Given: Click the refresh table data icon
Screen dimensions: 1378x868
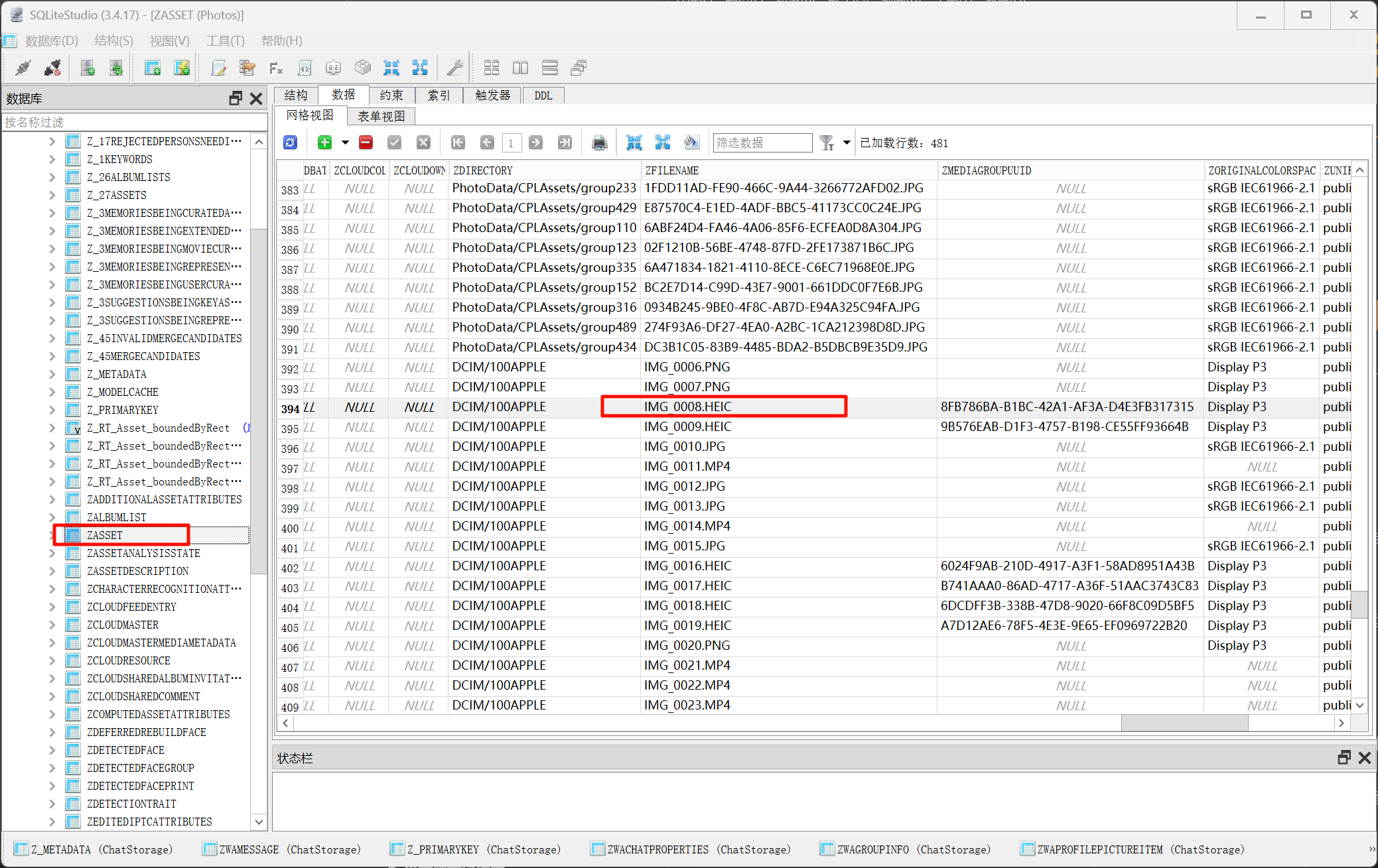Looking at the screenshot, I should pyautogui.click(x=290, y=143).
